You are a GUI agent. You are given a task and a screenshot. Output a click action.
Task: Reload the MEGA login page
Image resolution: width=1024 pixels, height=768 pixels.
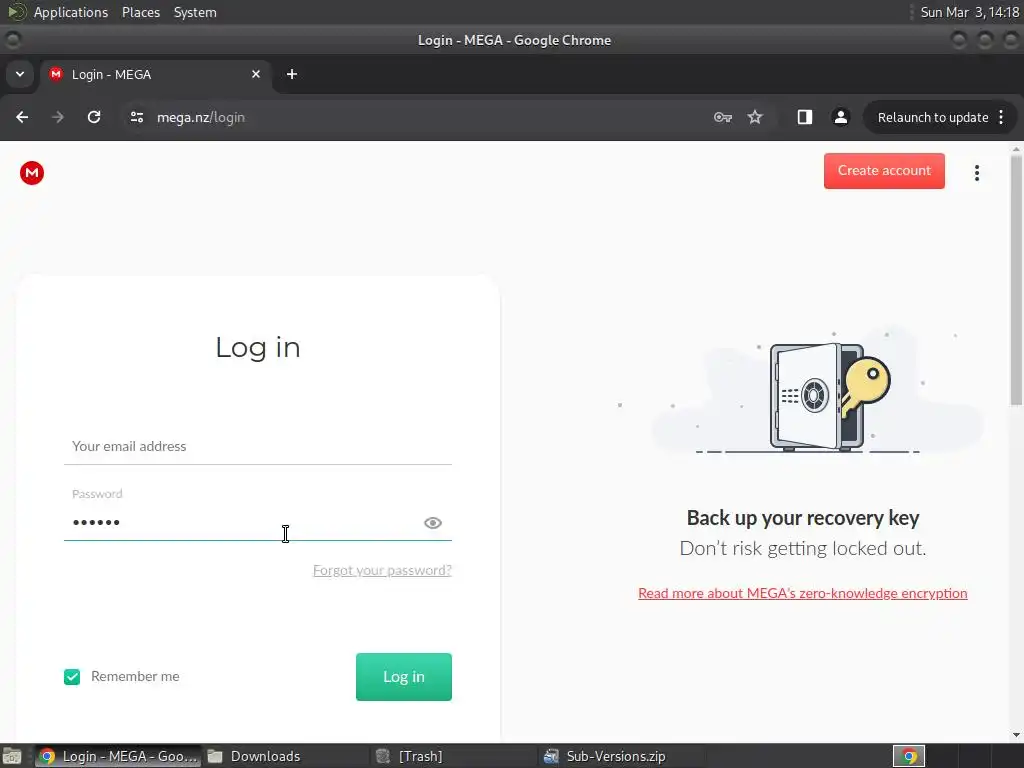tap(94, 117)
